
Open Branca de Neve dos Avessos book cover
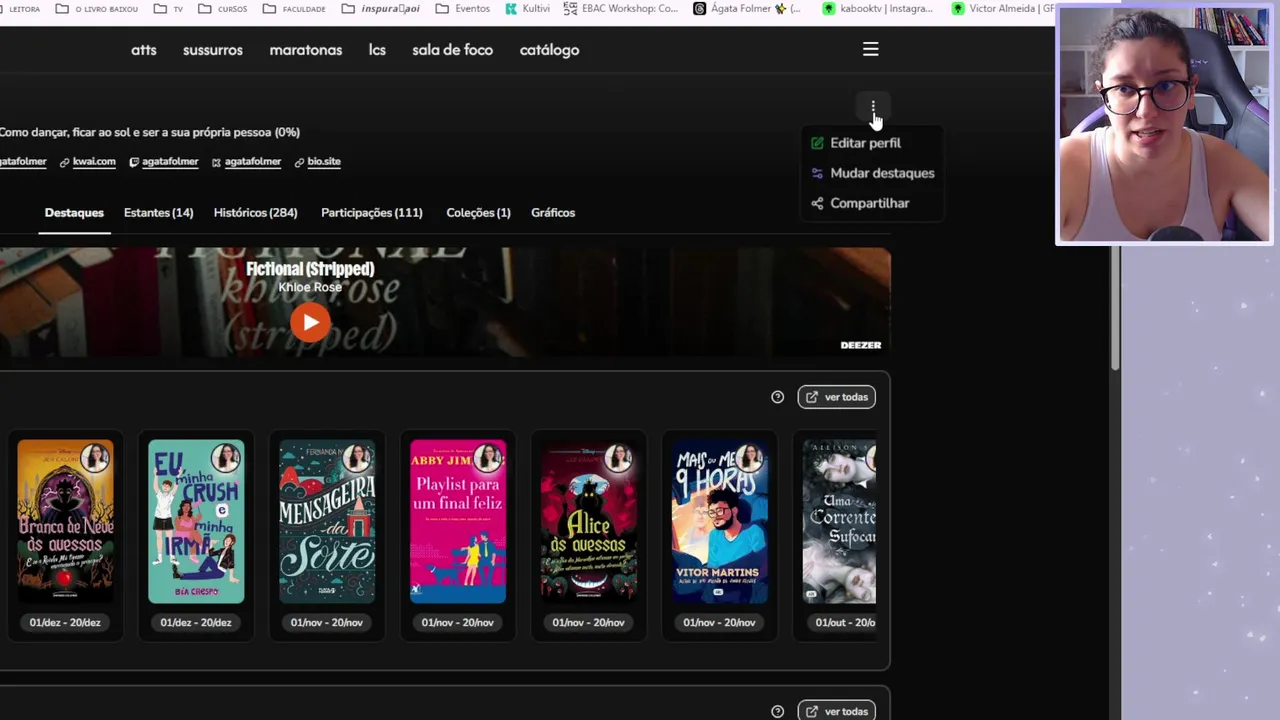coord(65,522)
